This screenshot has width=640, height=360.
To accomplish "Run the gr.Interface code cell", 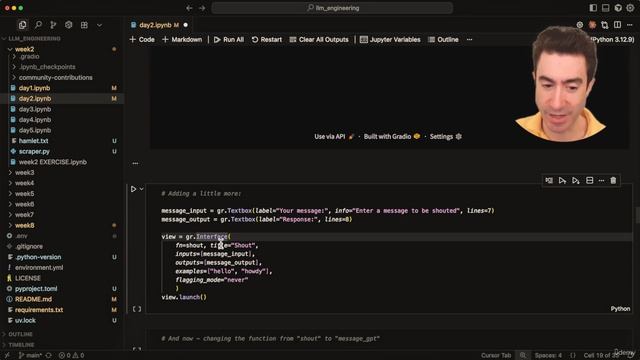I will [x=133, y=189].
